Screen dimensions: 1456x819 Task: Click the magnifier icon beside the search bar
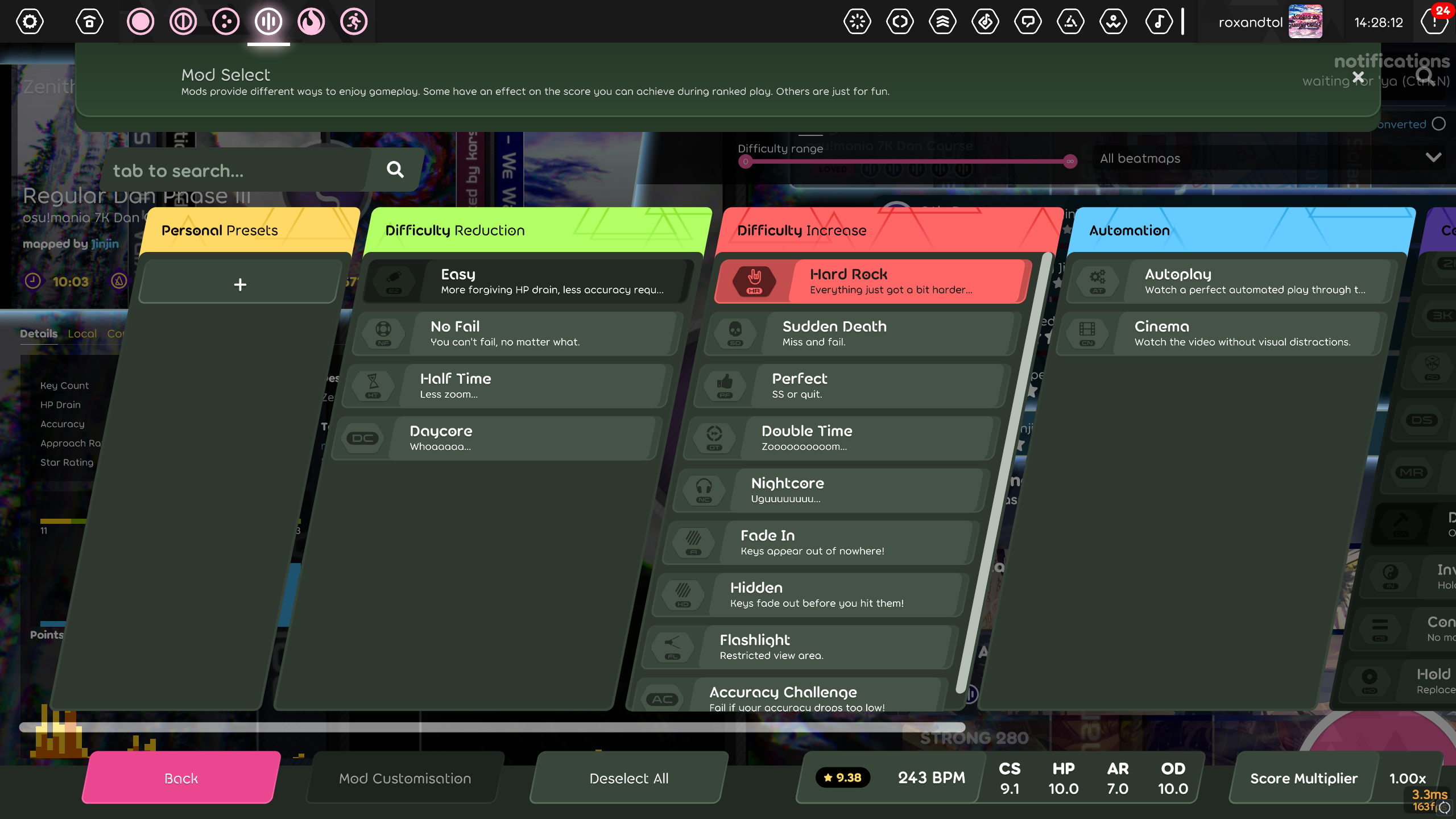click(394, 169)
